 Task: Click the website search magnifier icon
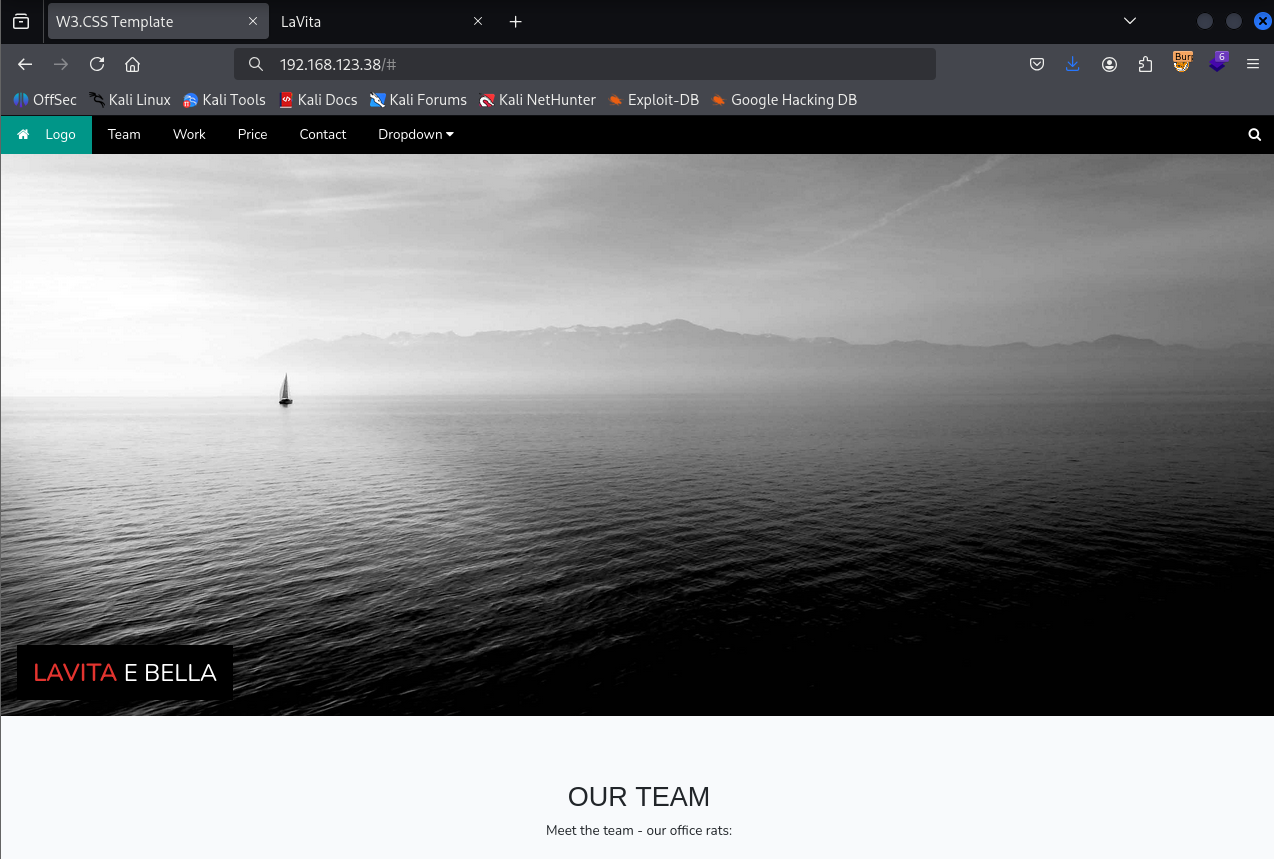tap(1254, 135)
